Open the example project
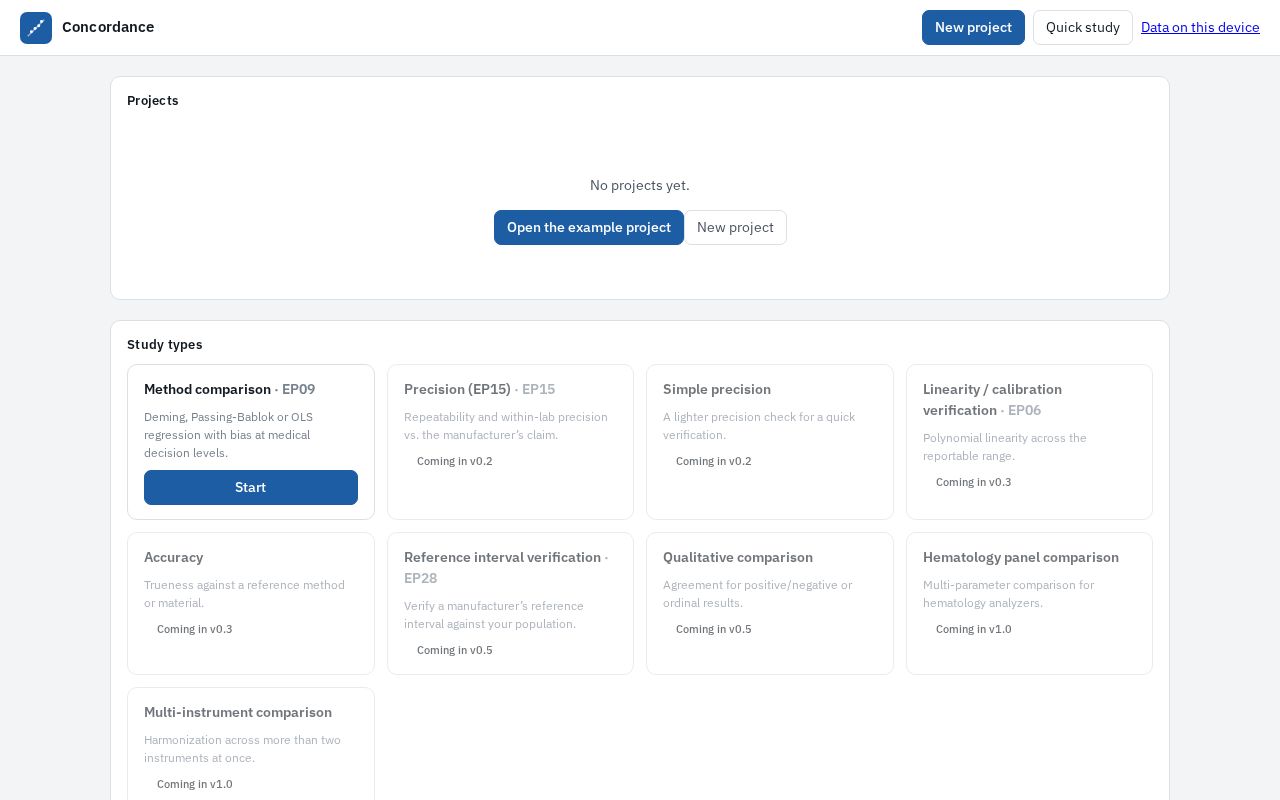Viewport: 1280px width, 800px height. [x=589, y=227]
